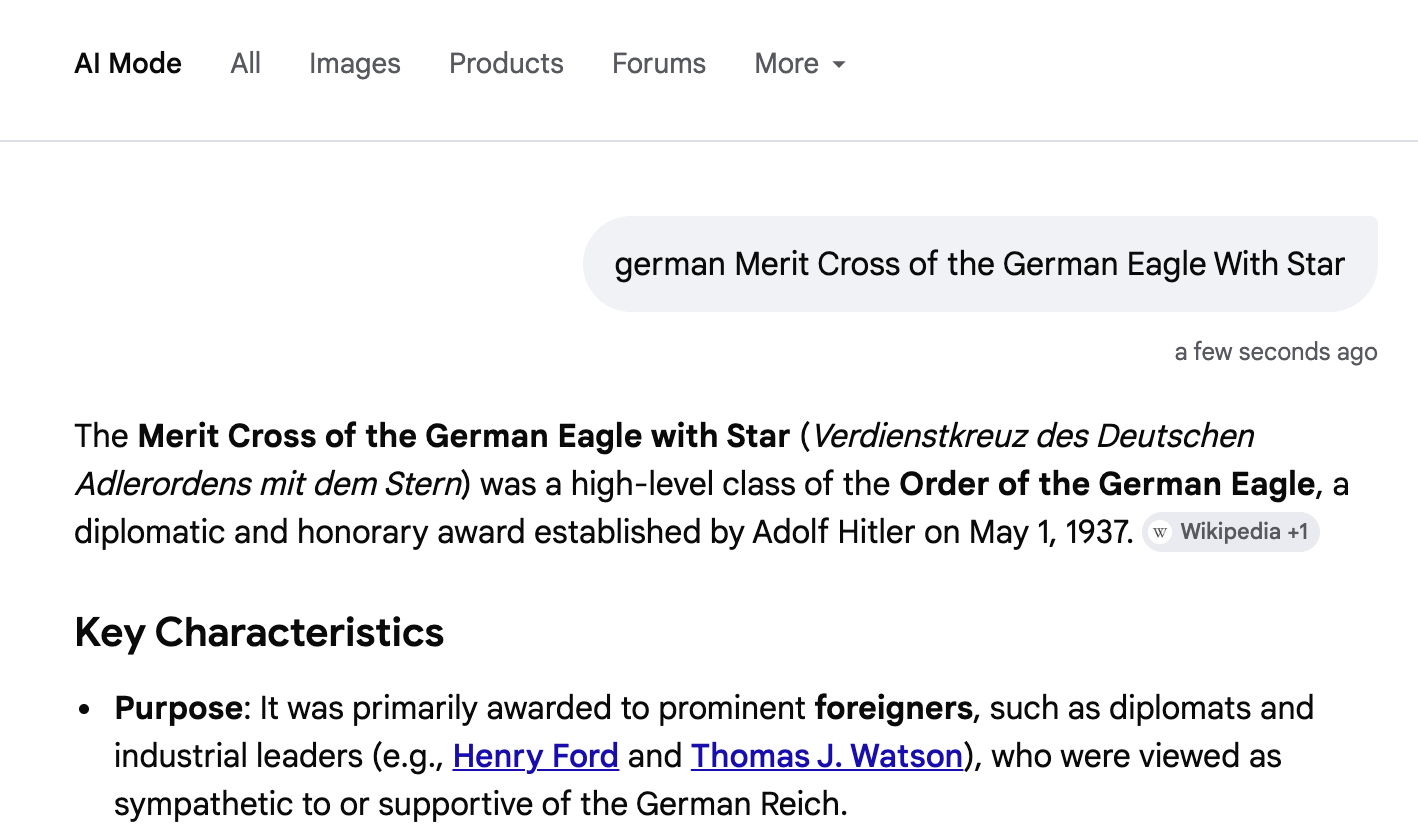
Task: Click the "a few seconds ago" timestamp
Action: tap(1275, 352)
